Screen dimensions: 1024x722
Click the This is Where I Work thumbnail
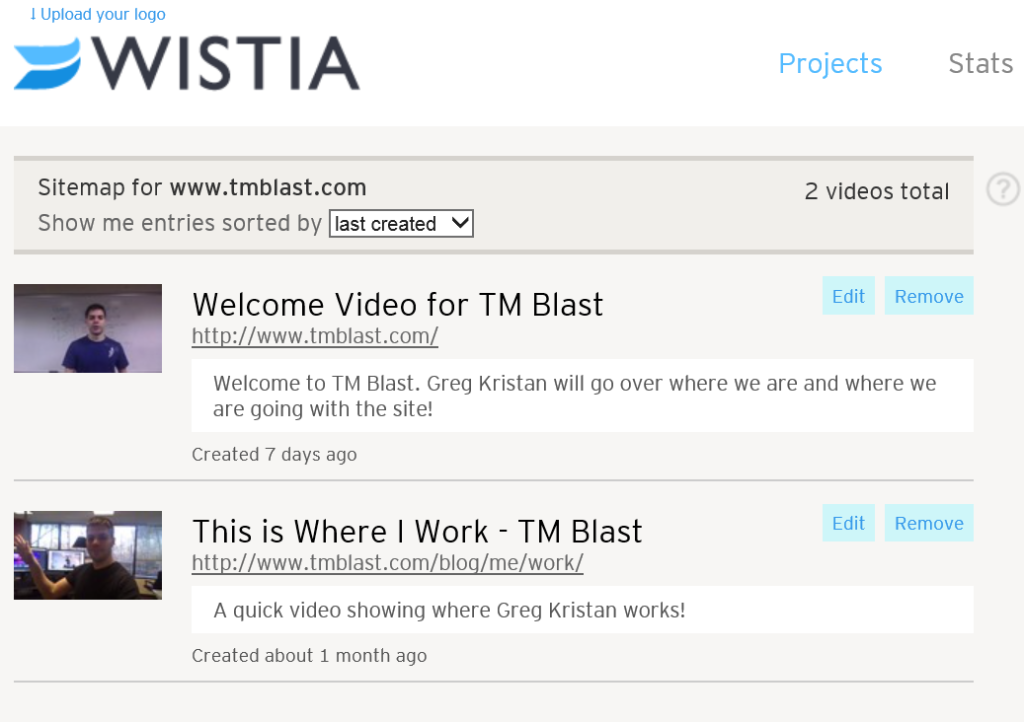point(88,555)
